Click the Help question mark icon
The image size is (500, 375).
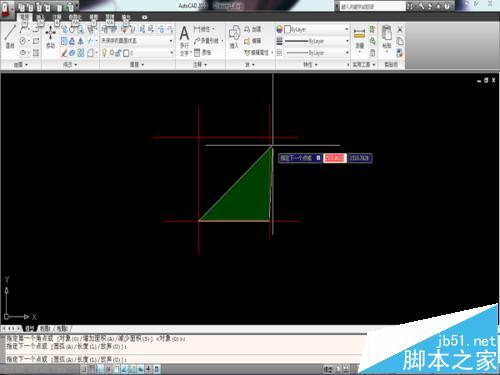tap(447, 6)
